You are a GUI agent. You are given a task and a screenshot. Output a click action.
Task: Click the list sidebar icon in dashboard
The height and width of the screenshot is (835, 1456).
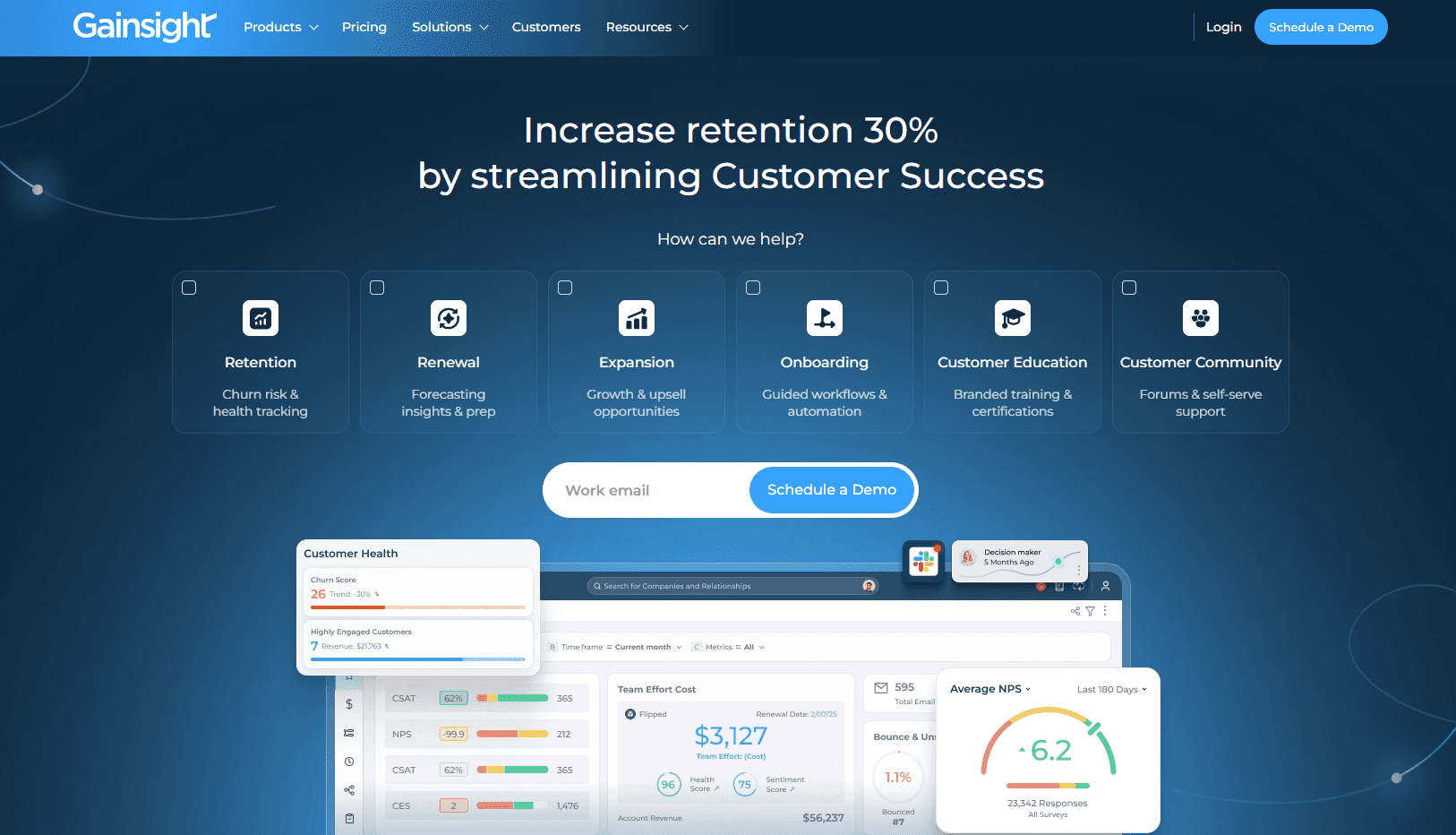(349, 733)
